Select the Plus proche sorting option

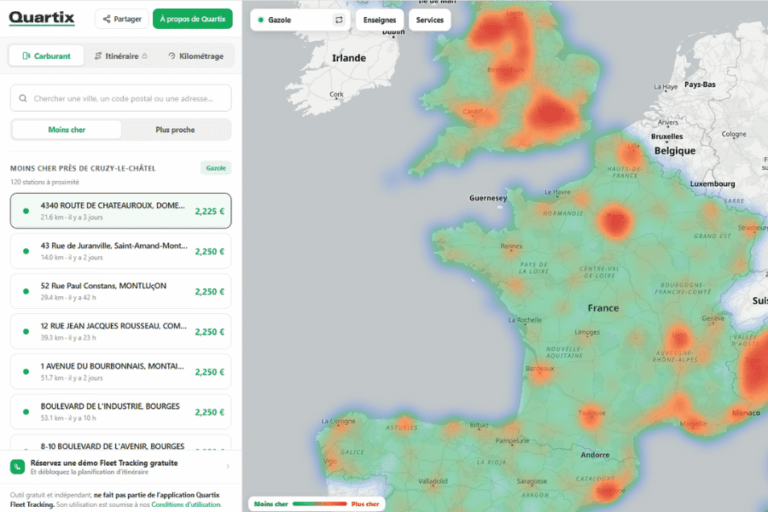click(x=175, y=130)
